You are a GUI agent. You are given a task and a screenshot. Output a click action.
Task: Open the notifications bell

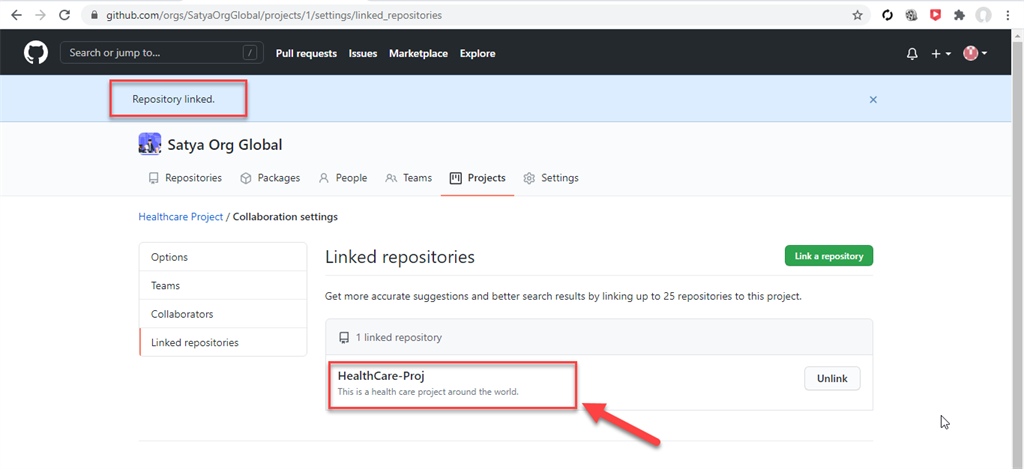(911, 54)
